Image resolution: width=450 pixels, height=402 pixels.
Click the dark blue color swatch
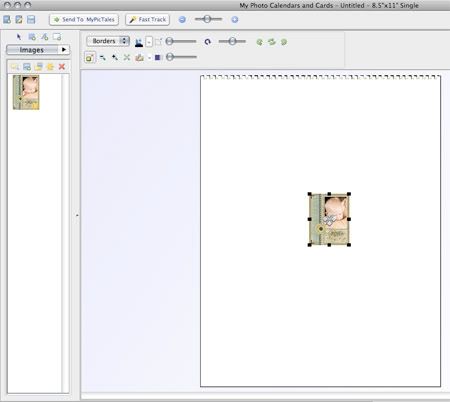coord(158,57)
